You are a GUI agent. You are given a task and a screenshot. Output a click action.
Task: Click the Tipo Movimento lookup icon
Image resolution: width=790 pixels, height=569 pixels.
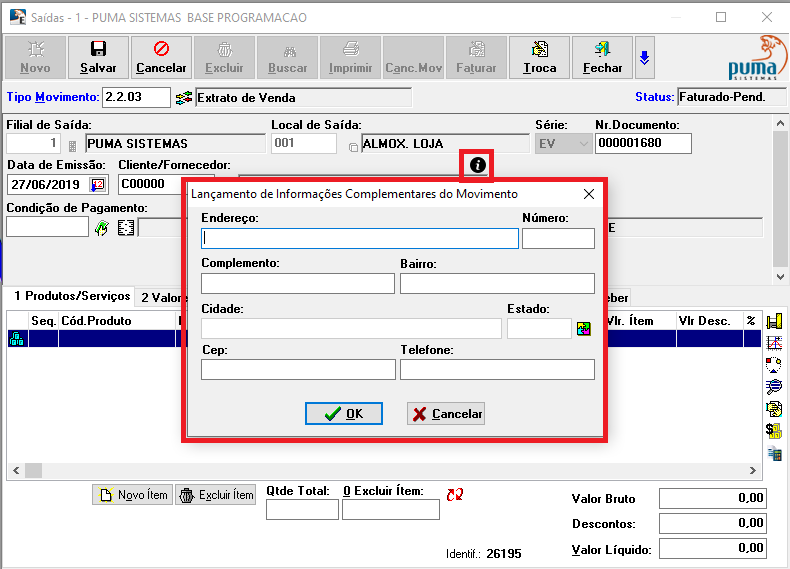click(x=183, y=98)
